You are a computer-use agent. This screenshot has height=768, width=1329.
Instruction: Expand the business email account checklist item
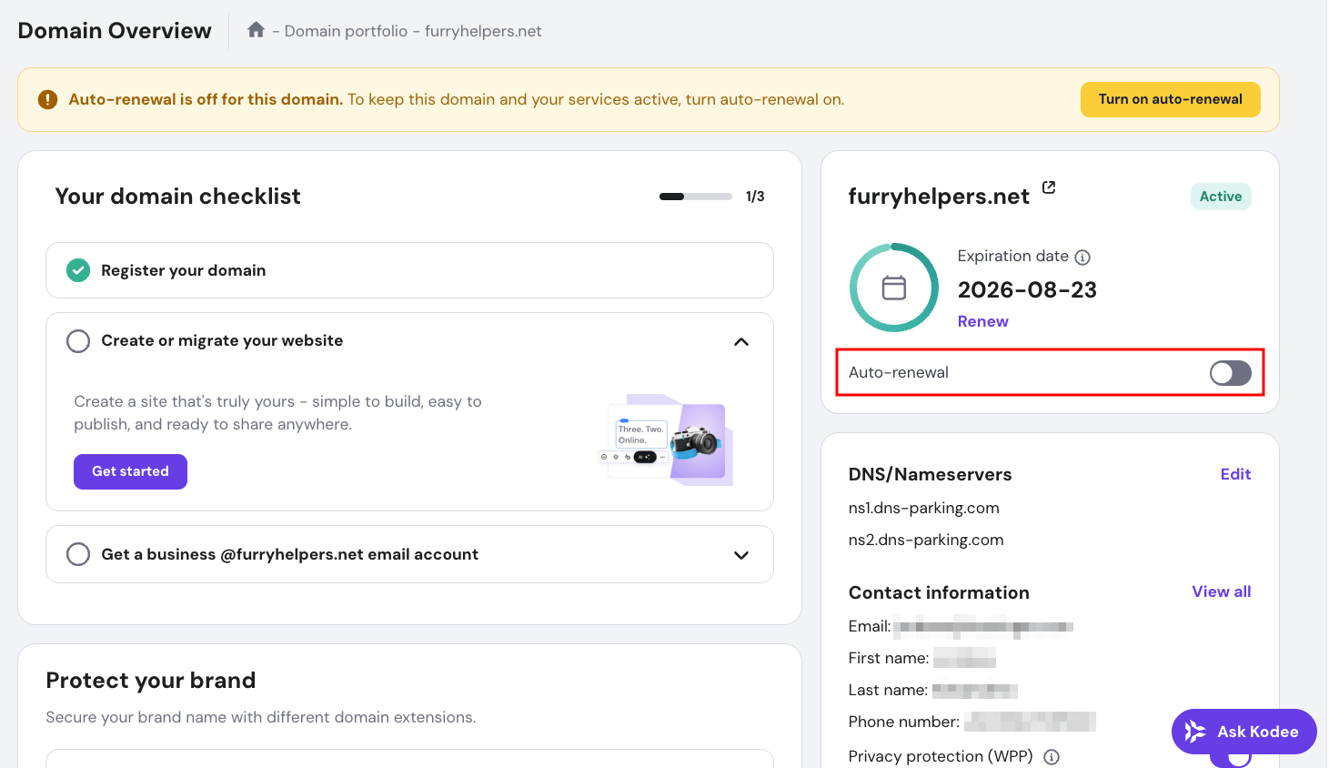pyautogui.click(x=741, y=553)
